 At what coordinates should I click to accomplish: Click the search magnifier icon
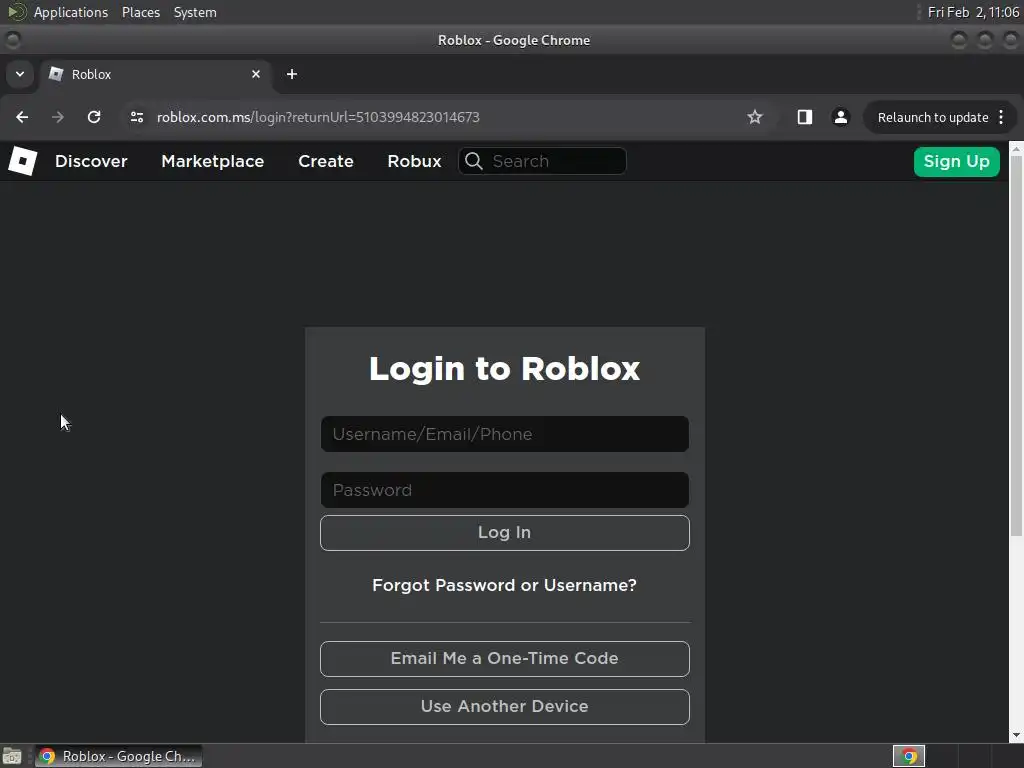click(474, 161)
